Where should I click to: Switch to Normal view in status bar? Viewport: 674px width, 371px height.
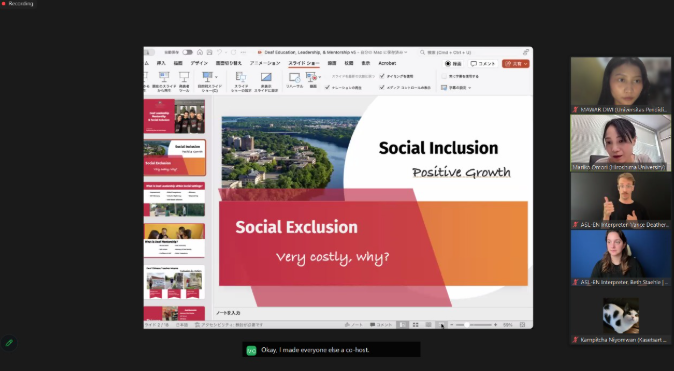click(x=402, y=325)
